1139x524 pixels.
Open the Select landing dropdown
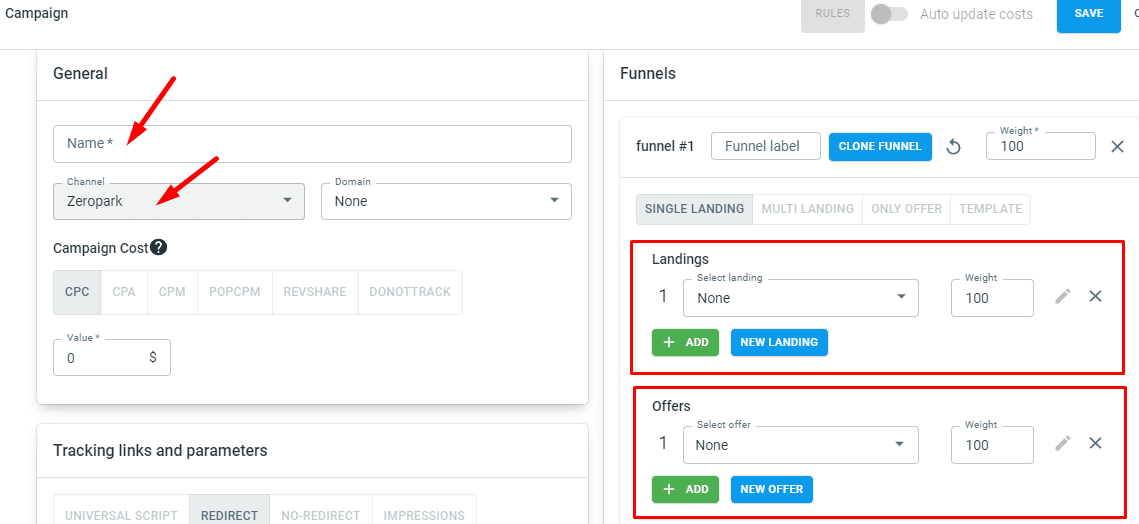click(800, 298)
